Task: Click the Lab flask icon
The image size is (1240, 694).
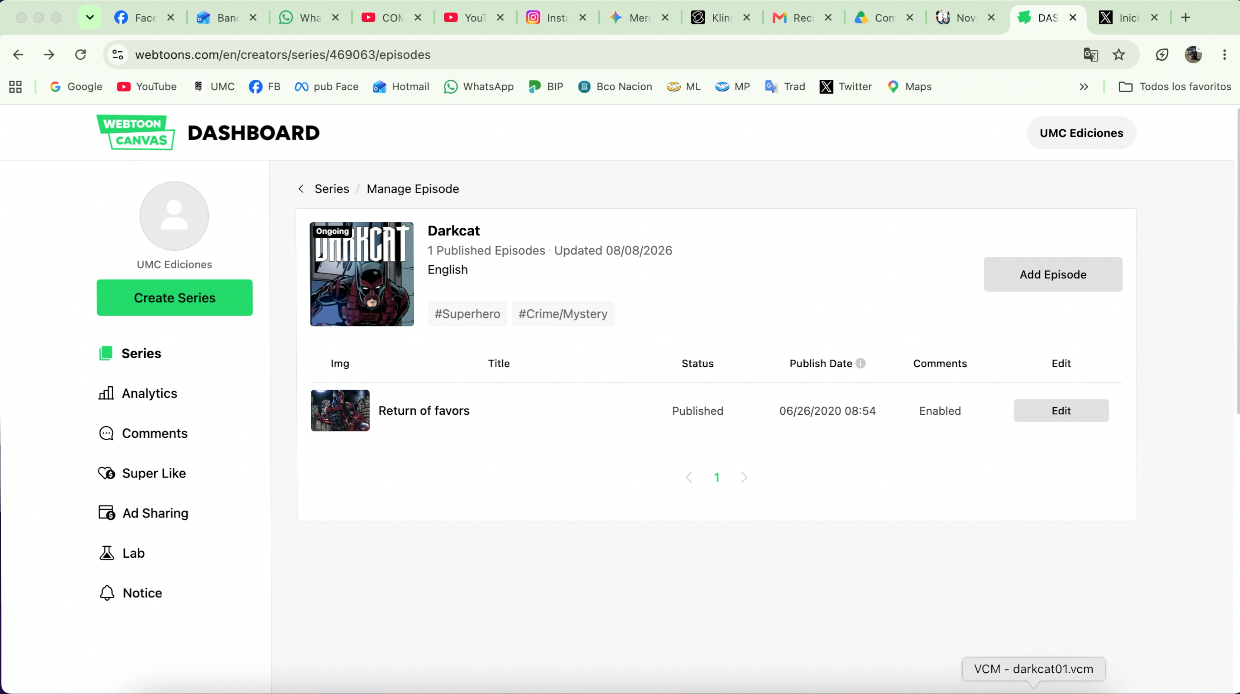Action: click(106, 553)
